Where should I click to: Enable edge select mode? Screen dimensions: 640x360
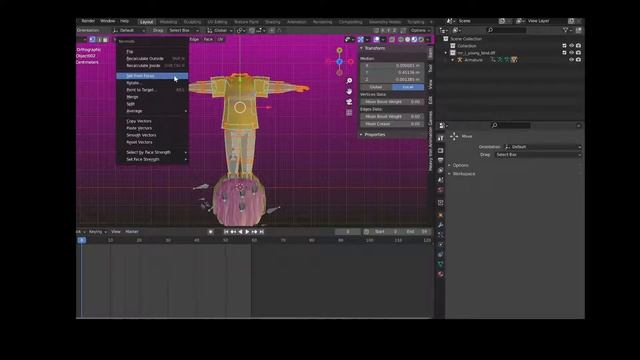coord(99,40)
